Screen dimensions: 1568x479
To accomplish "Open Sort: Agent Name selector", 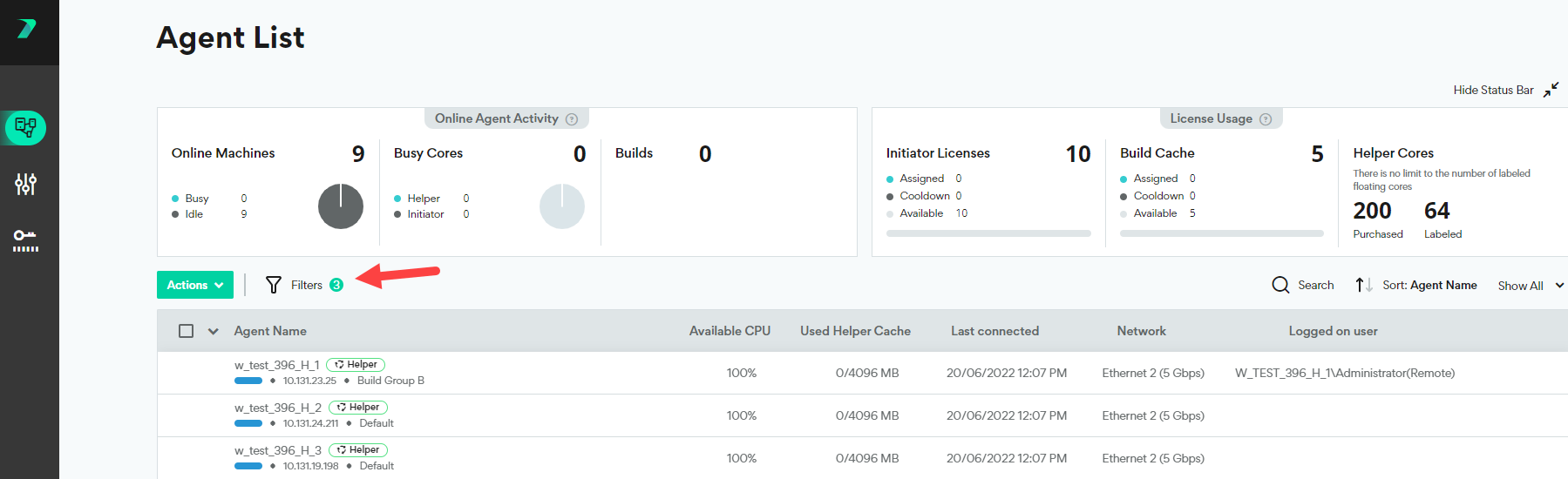I will [x=1429, y=285].
